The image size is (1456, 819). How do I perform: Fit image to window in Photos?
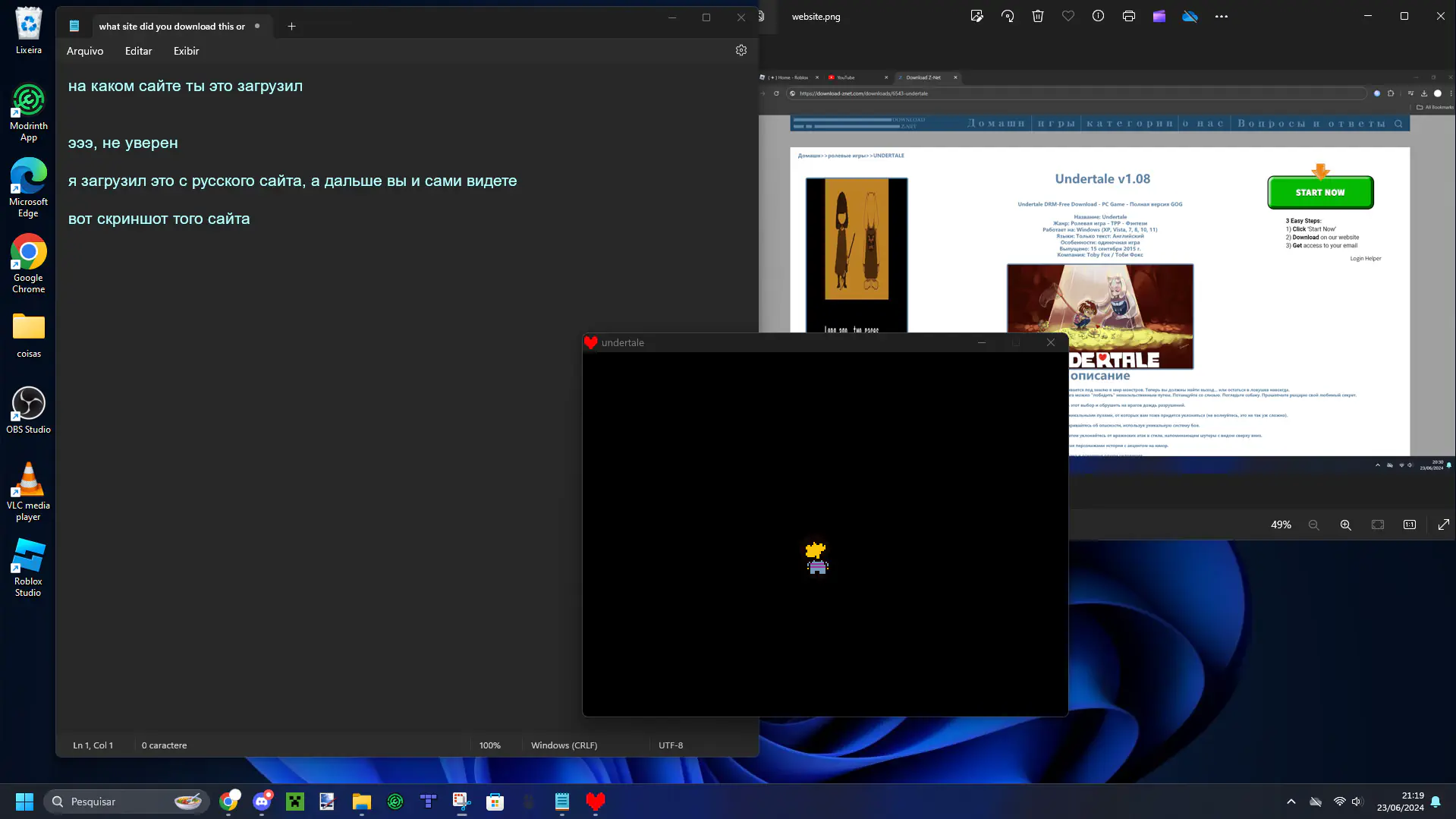[x=1378, y=524]
